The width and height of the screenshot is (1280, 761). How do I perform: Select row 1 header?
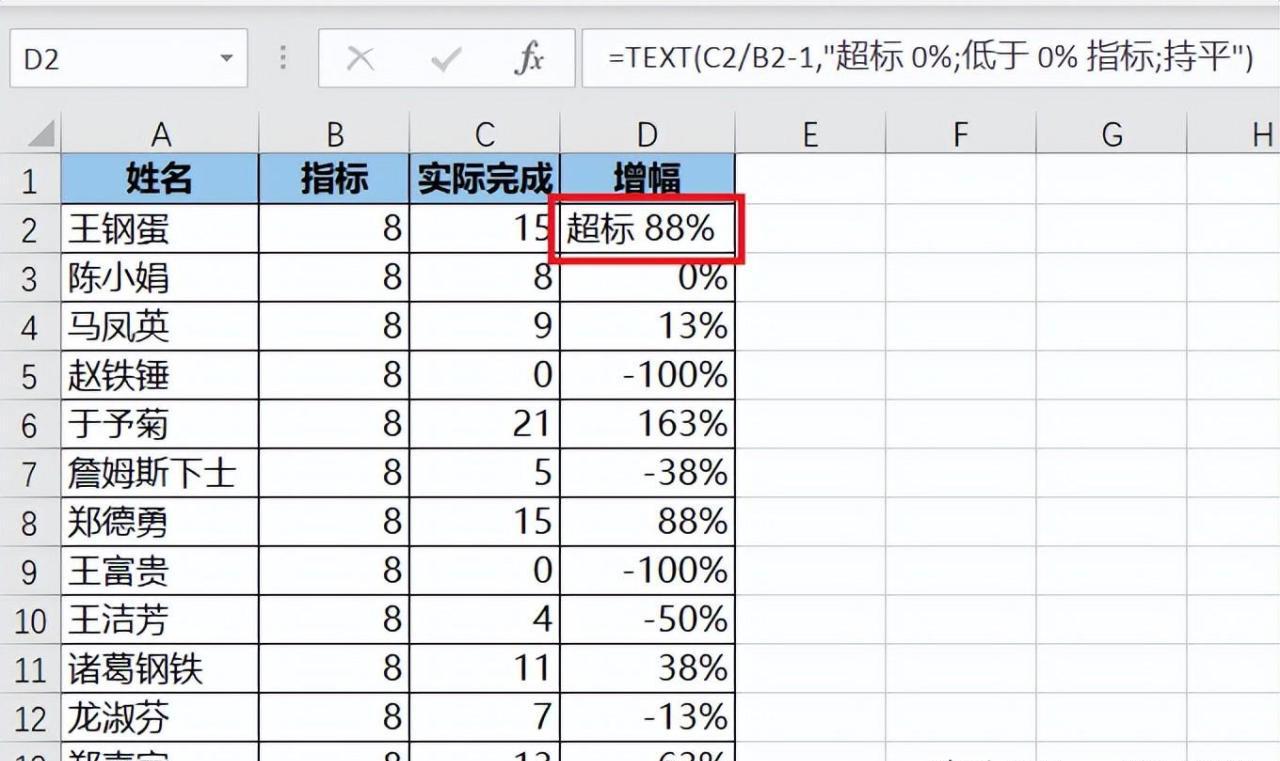point(30,180)
